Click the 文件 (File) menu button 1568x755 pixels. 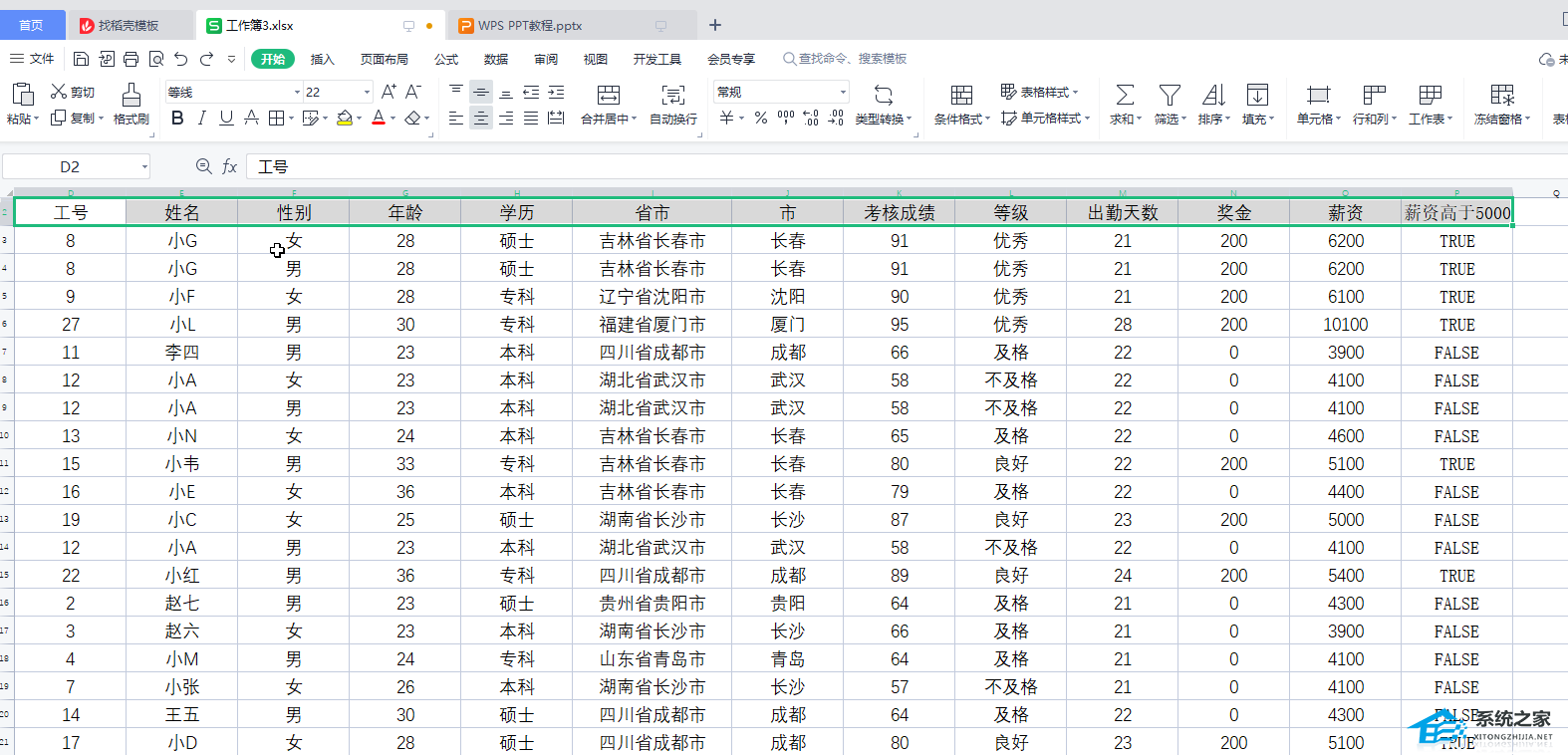[x=33, y=60]
